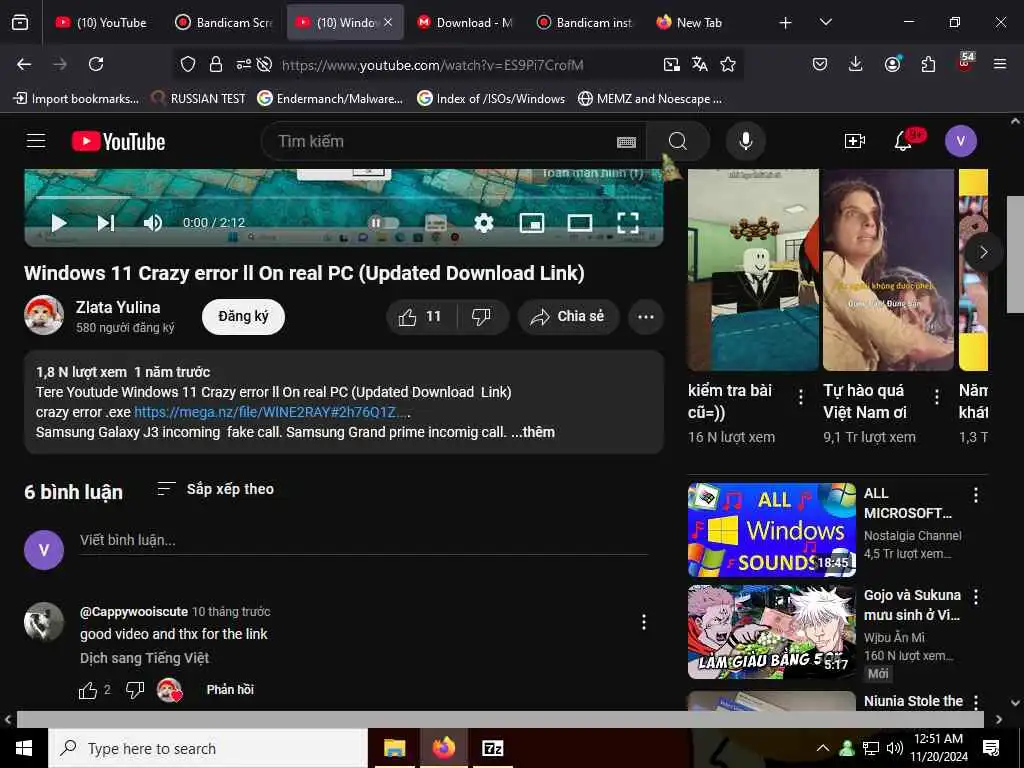The width and height of the screenshot is (1024, 768).
Task: Open the Create video icon
Action: tap(854, 141)
